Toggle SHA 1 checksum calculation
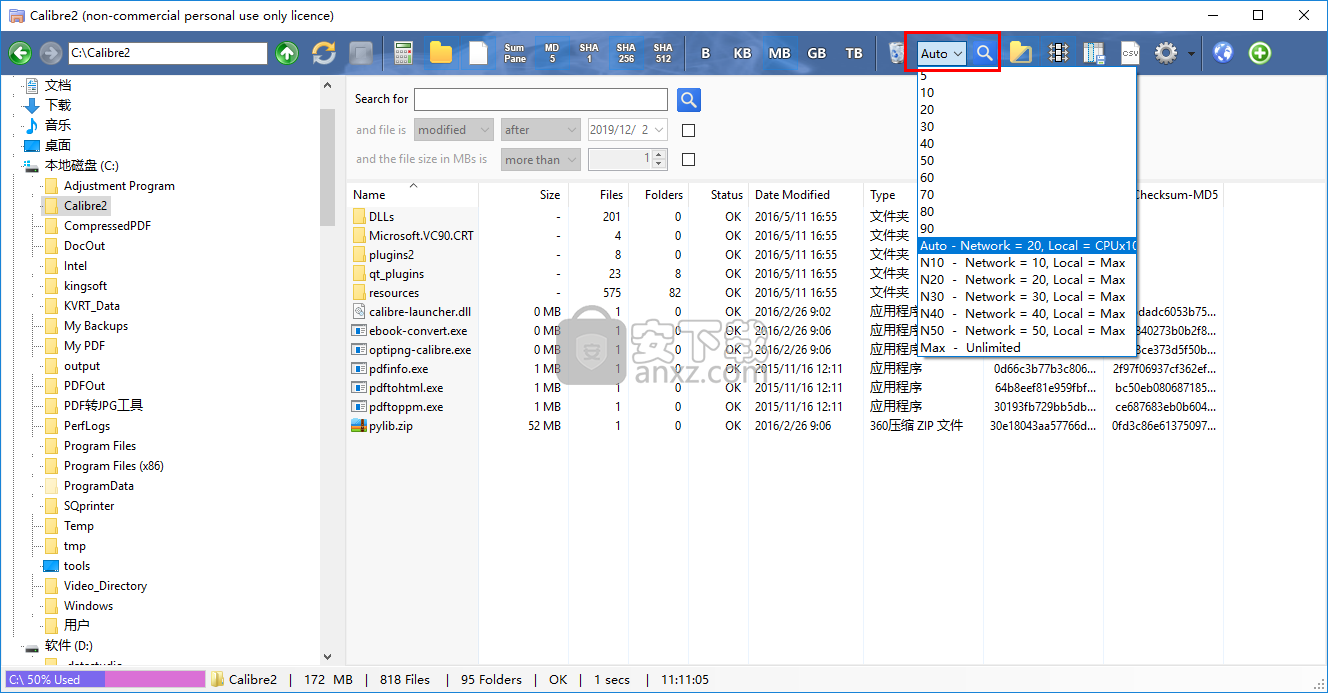Viewport: 1328px width, 693px height. click(589, 53)
